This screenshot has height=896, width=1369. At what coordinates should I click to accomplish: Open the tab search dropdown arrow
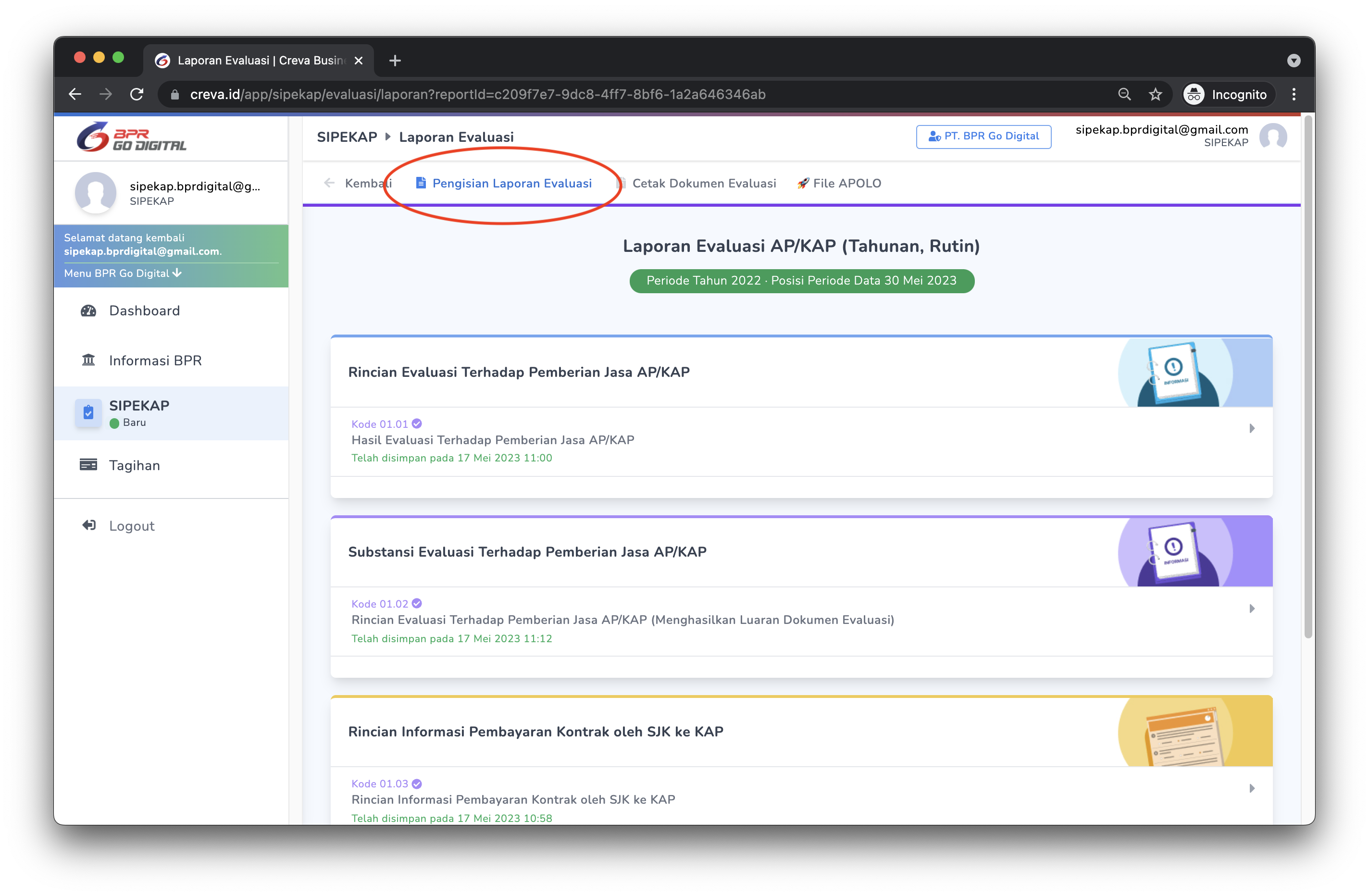[1294, 61]
